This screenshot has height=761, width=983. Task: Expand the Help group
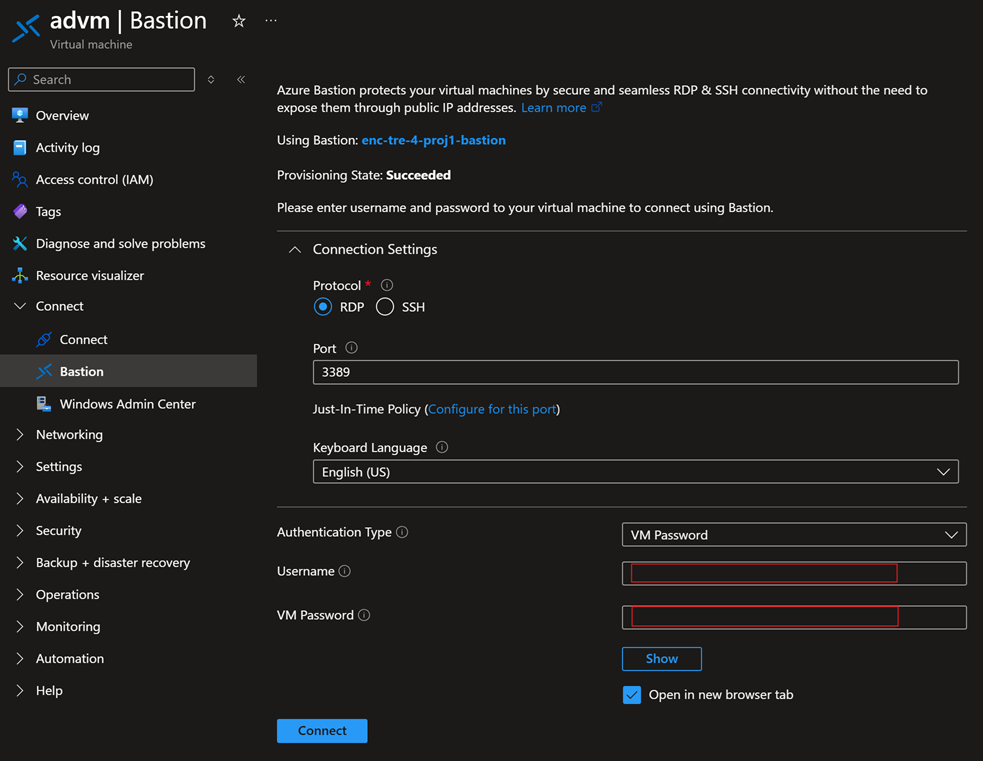point(20,690)
